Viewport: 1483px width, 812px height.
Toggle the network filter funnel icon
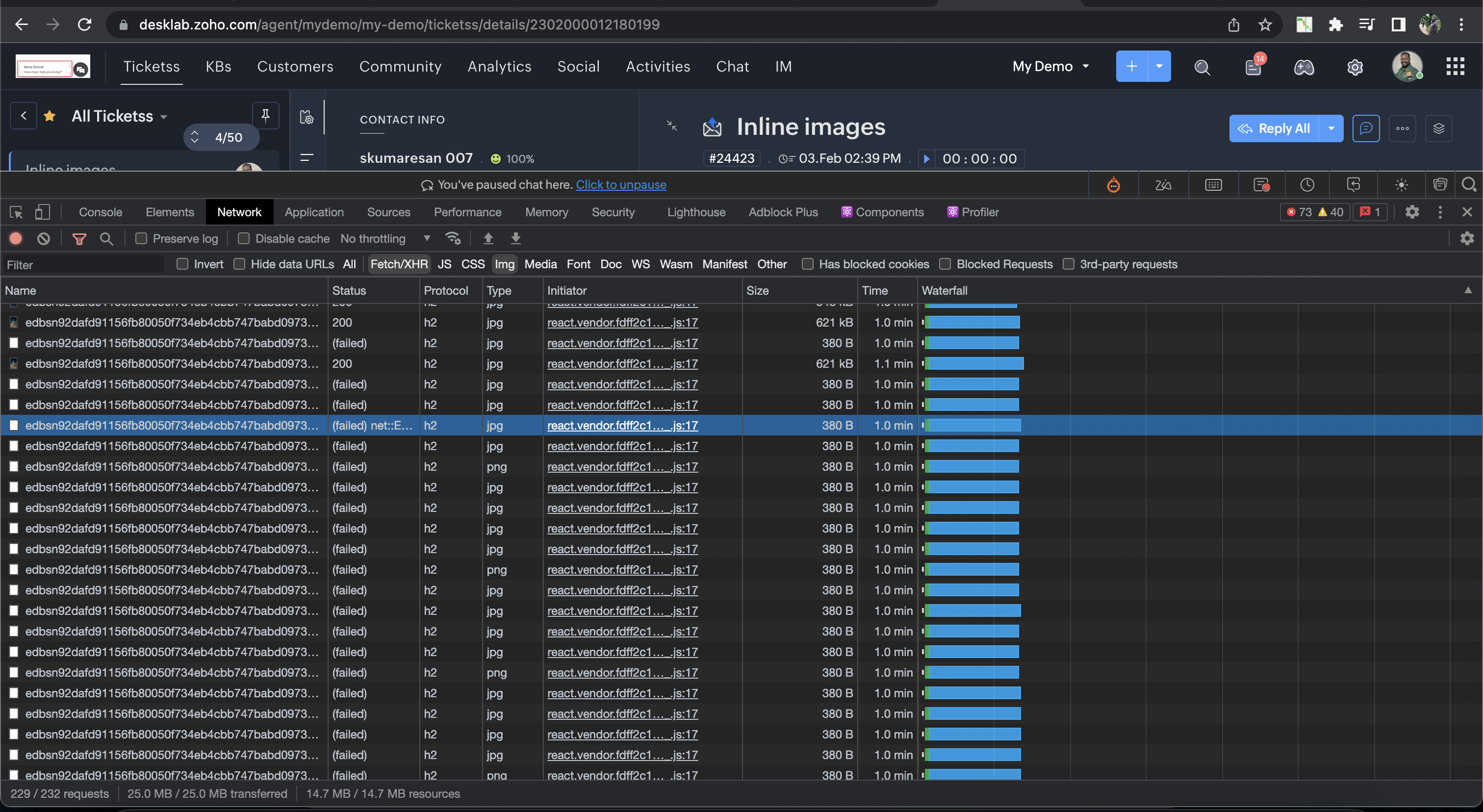(x=79, y=238)
